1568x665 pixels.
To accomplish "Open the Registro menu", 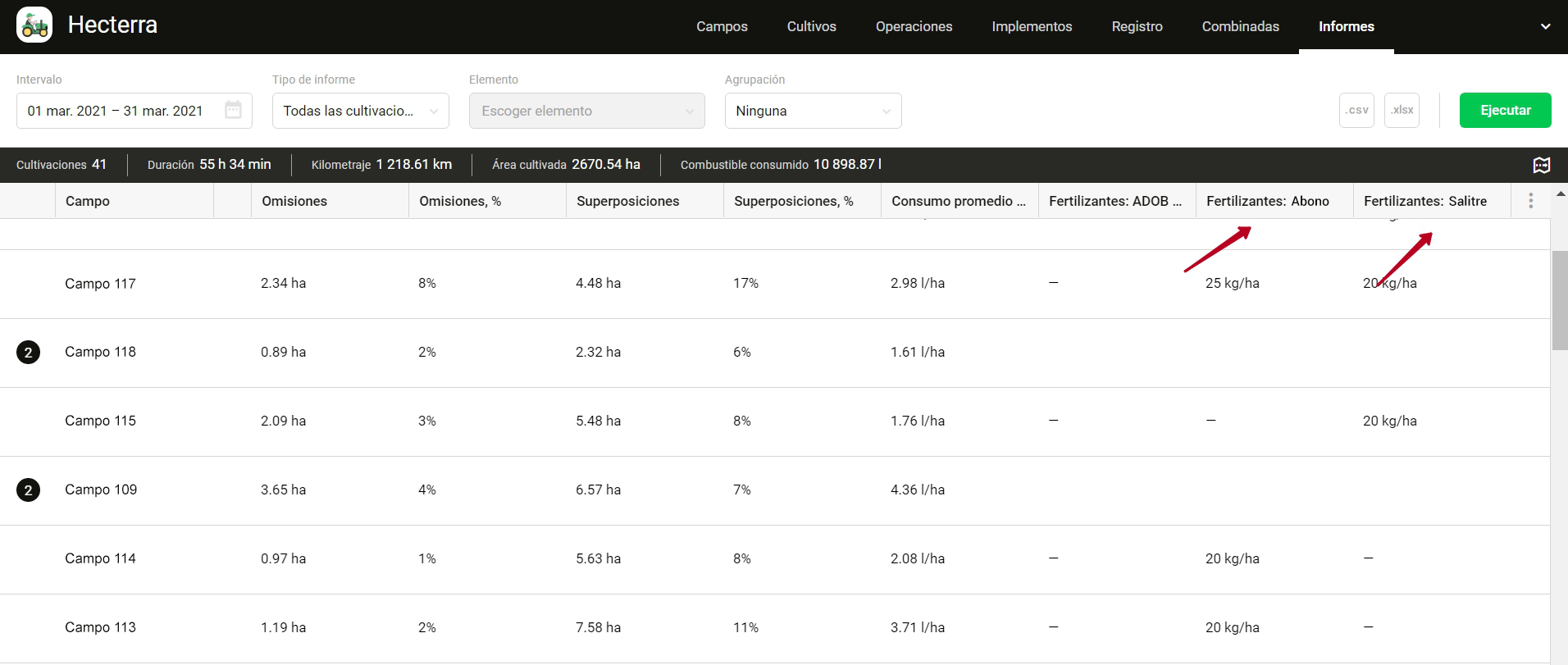I will click(x=1137, y=26).
